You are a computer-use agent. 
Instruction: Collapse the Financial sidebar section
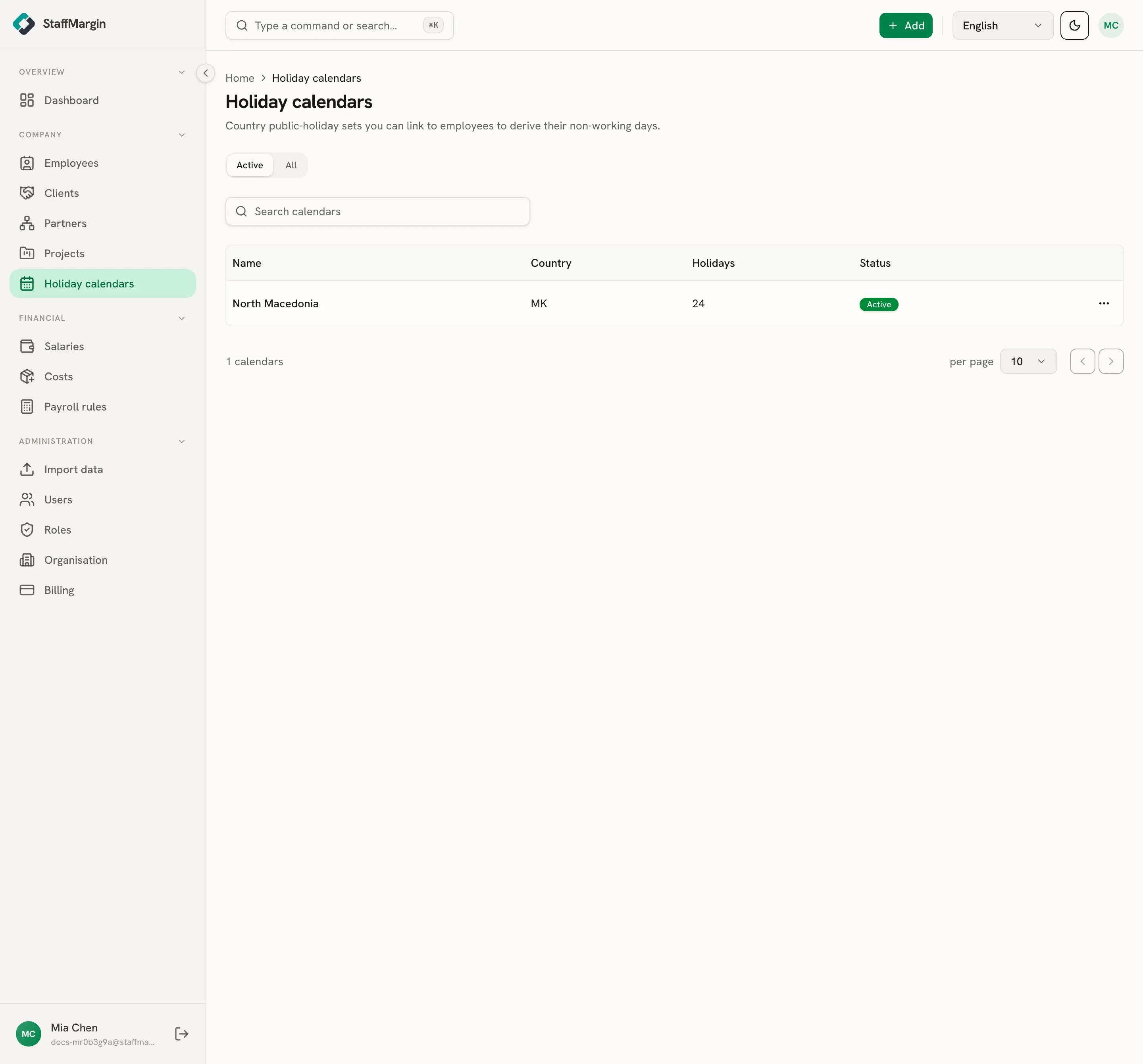[x=182, y=318]
